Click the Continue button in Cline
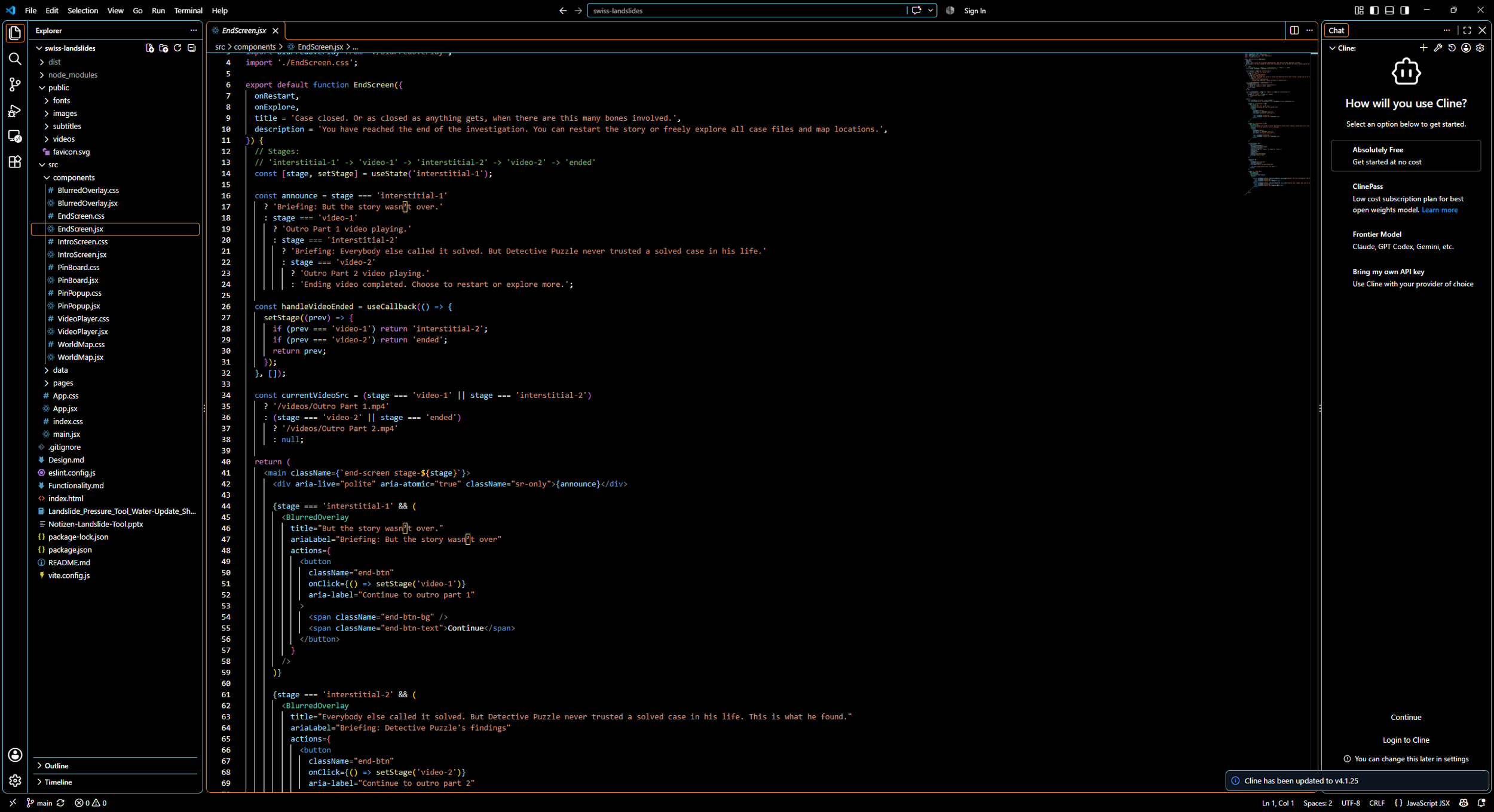The image size is (1494, 812). point(1406,717)
